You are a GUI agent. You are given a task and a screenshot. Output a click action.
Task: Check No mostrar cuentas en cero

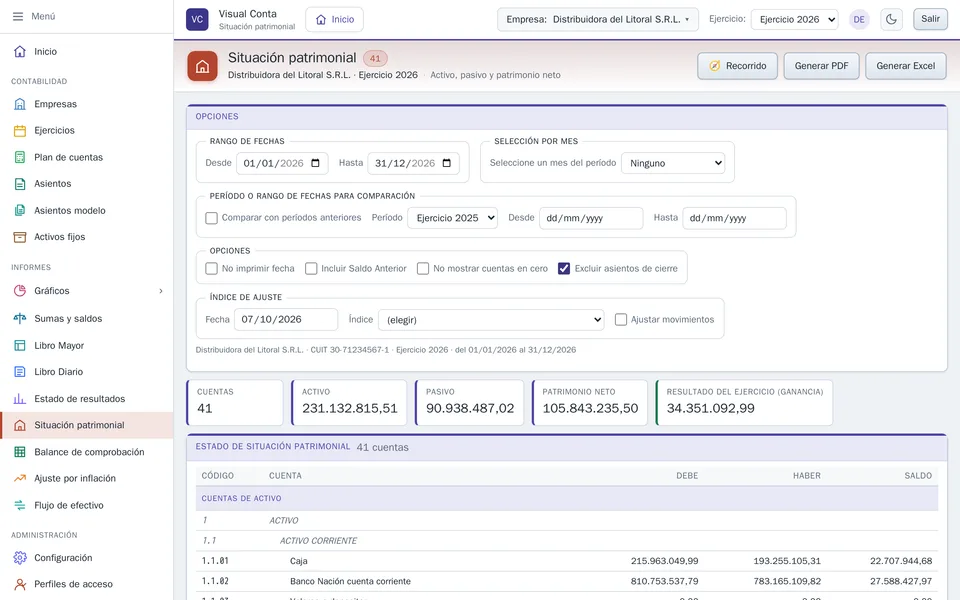click(422, 268)
